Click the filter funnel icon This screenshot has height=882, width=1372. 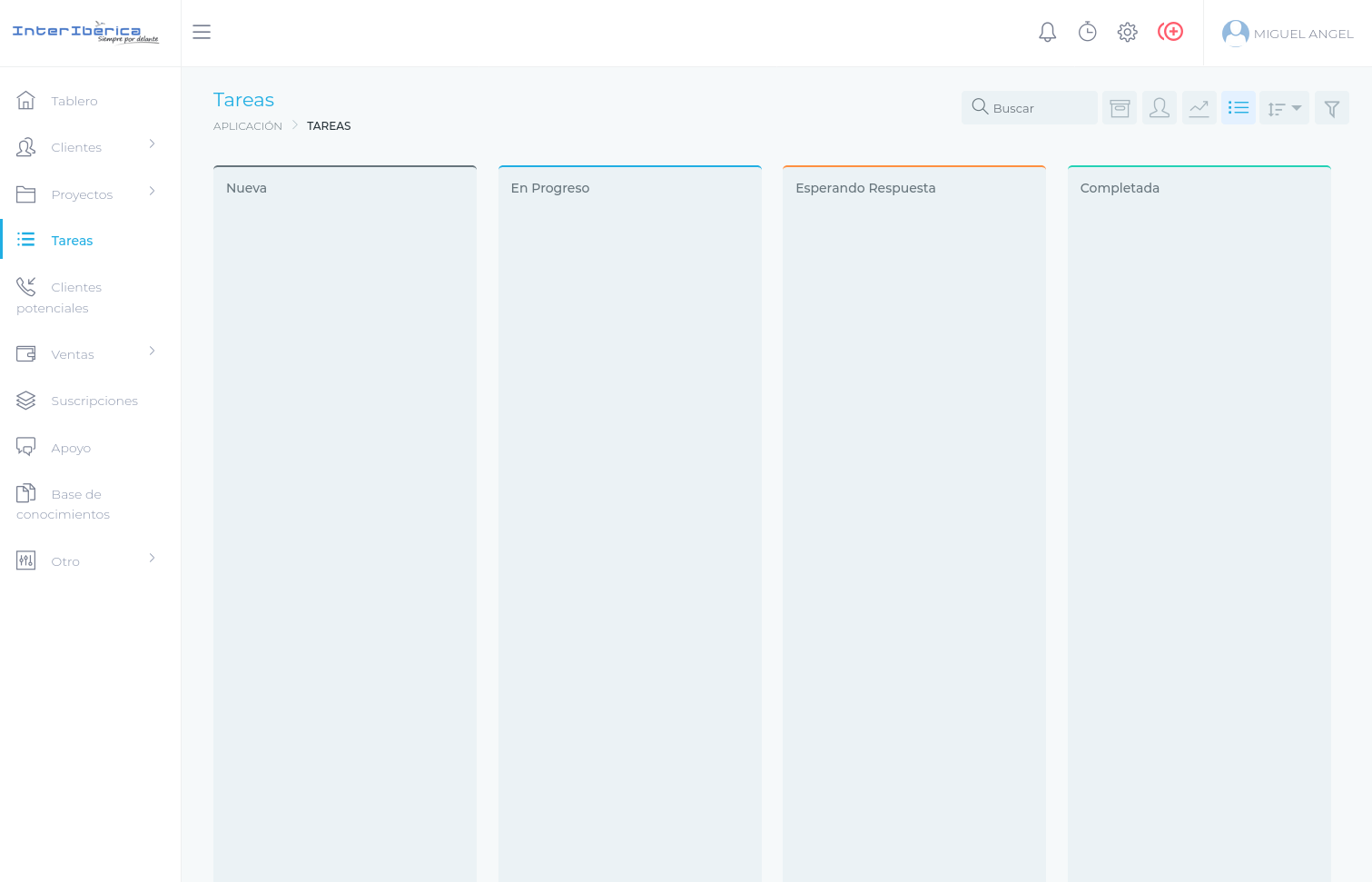tap(1332, 108)
